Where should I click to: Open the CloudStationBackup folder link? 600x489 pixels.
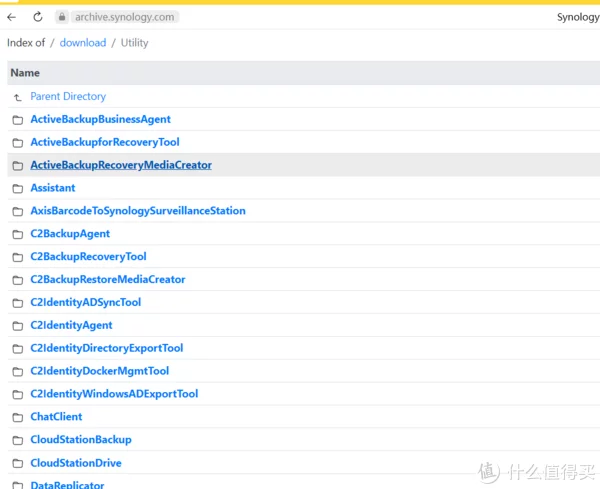click(x=81, y=440)
